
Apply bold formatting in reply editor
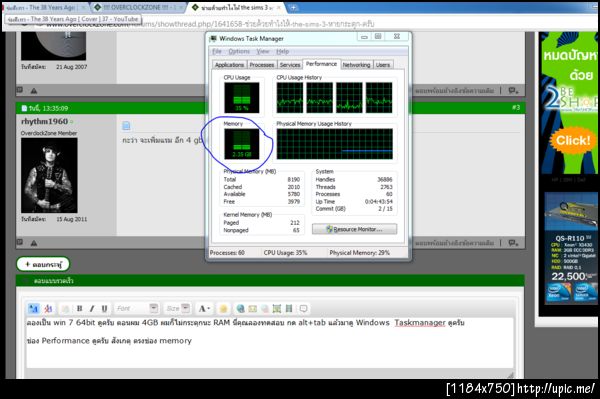(80, 308)
